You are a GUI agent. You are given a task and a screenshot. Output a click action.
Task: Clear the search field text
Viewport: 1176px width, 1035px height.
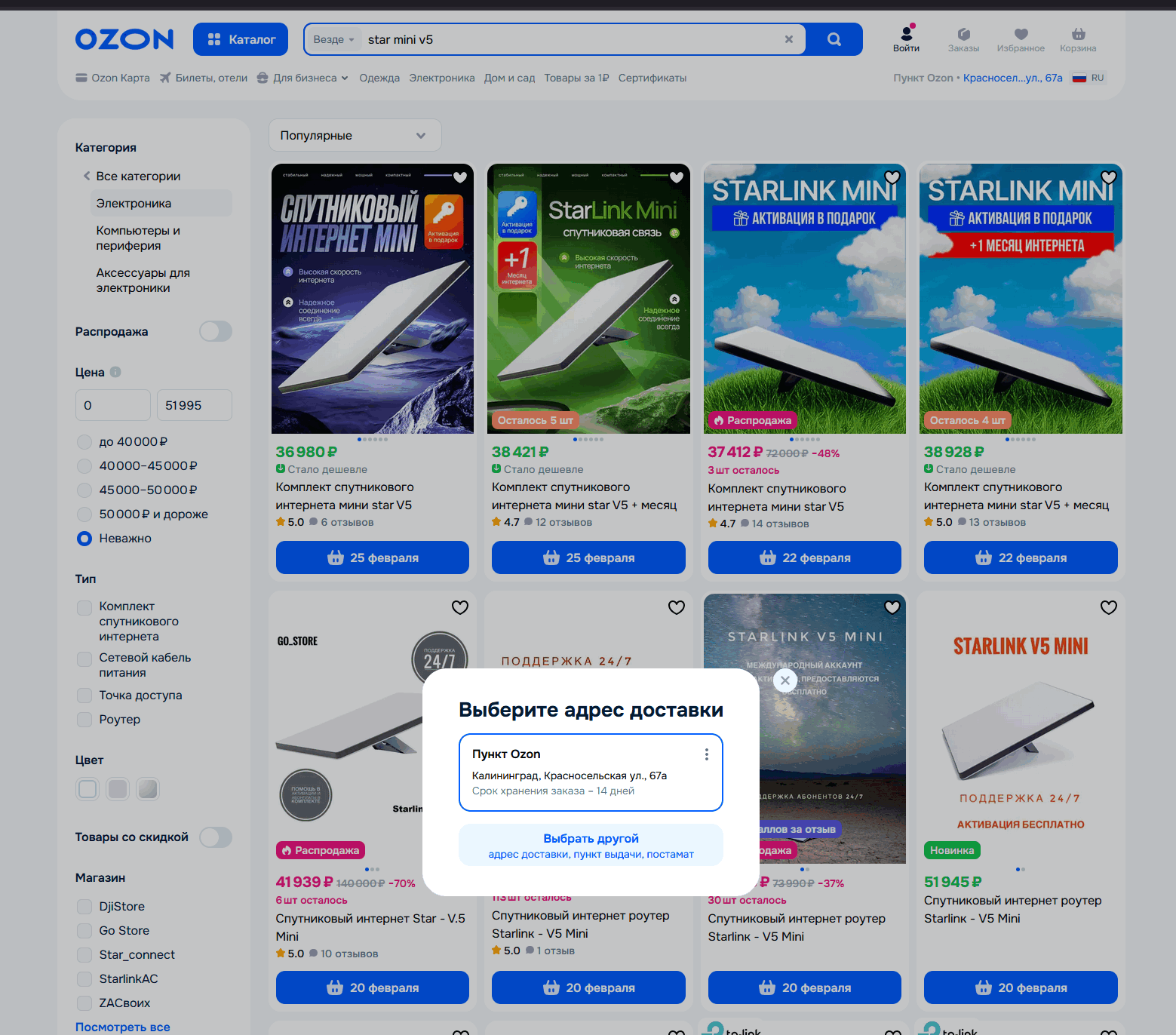pos(788,39)
